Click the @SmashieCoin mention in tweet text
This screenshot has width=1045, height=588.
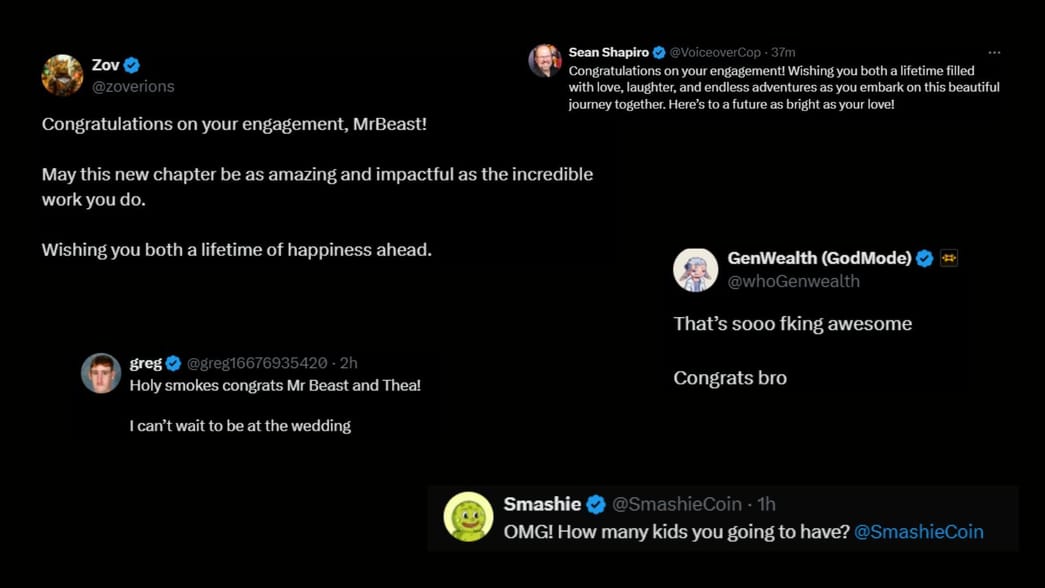(x=919, y=531)
